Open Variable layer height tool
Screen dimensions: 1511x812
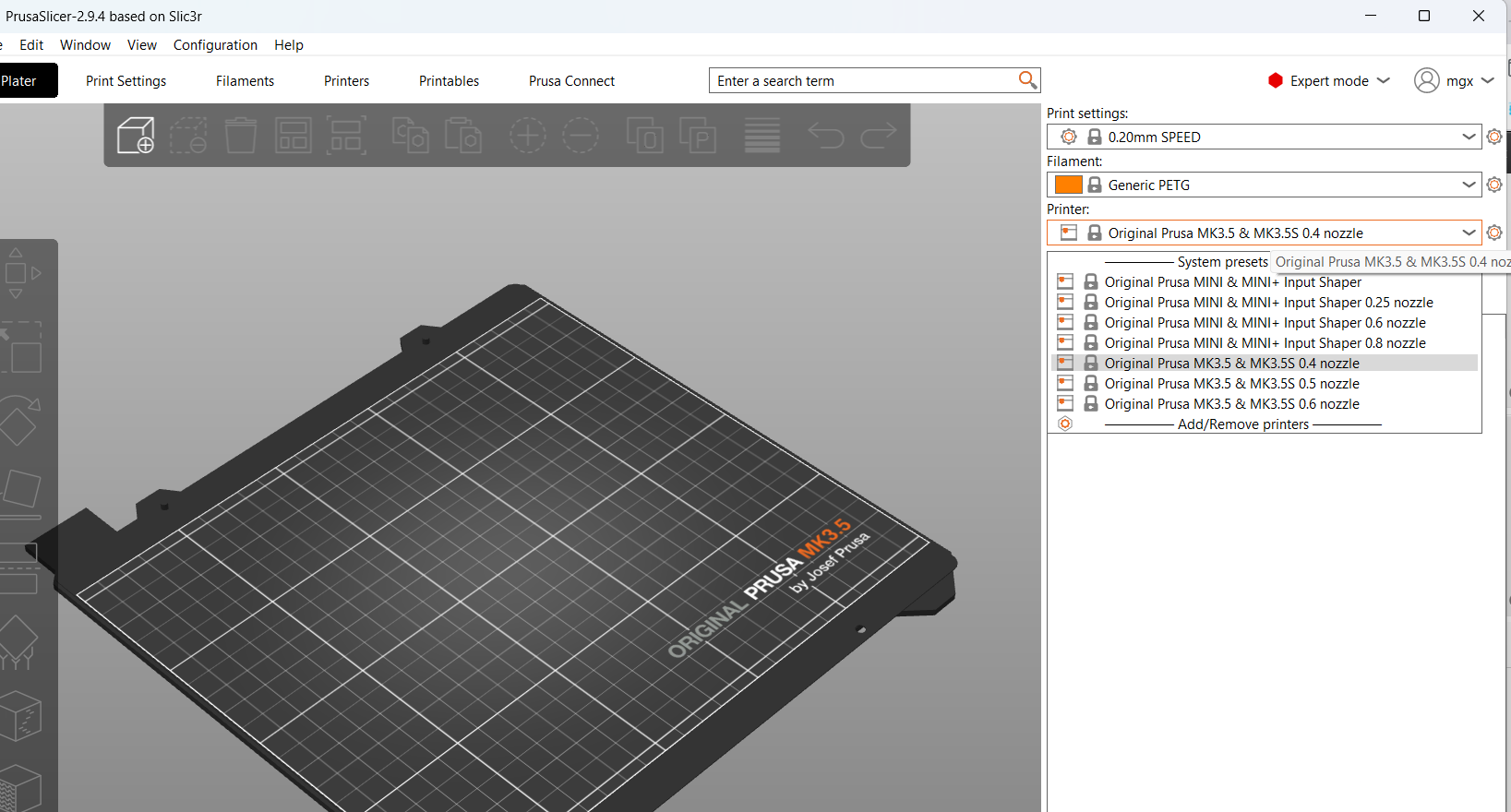tap(762, 136)
